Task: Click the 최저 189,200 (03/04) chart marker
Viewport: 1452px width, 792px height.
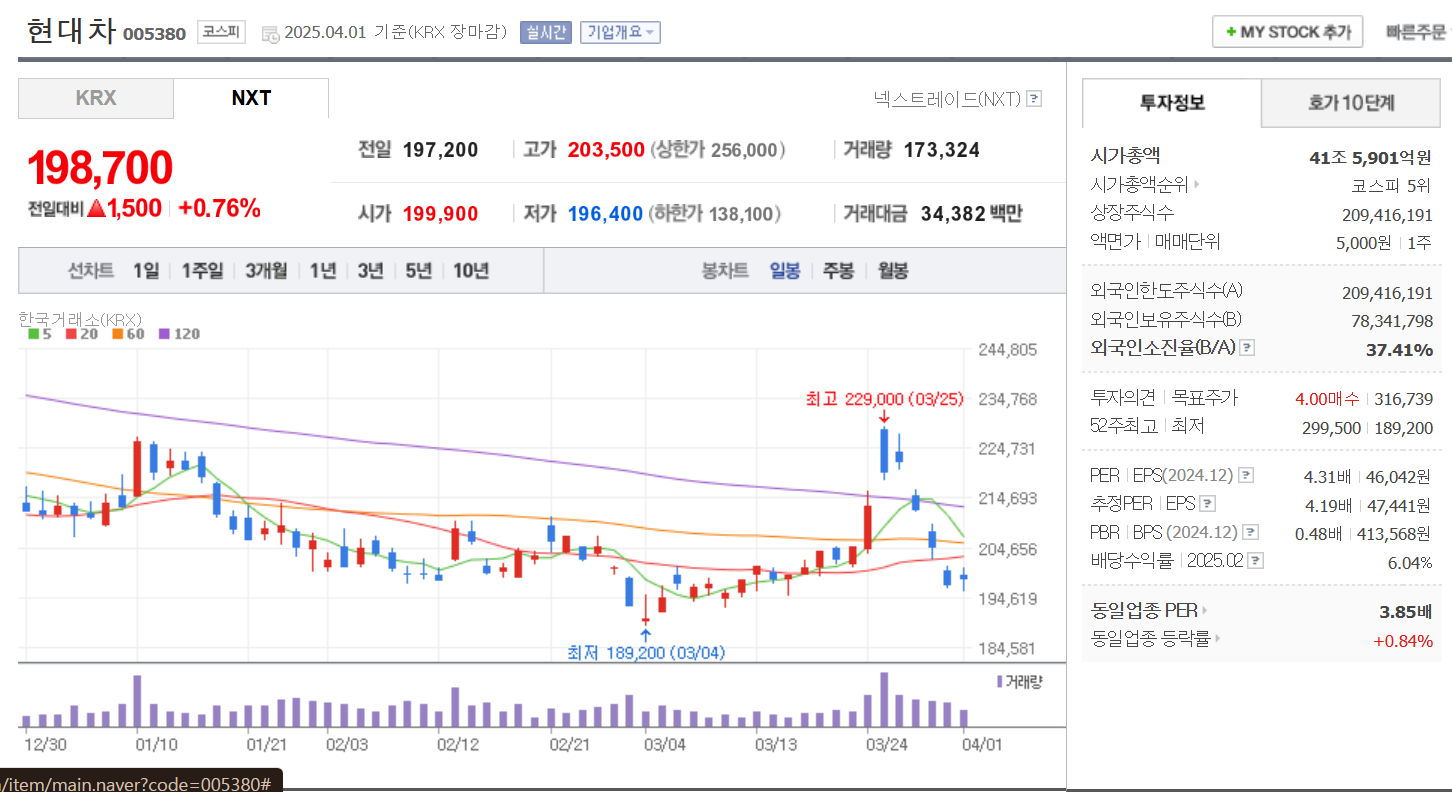Action: 646,653
